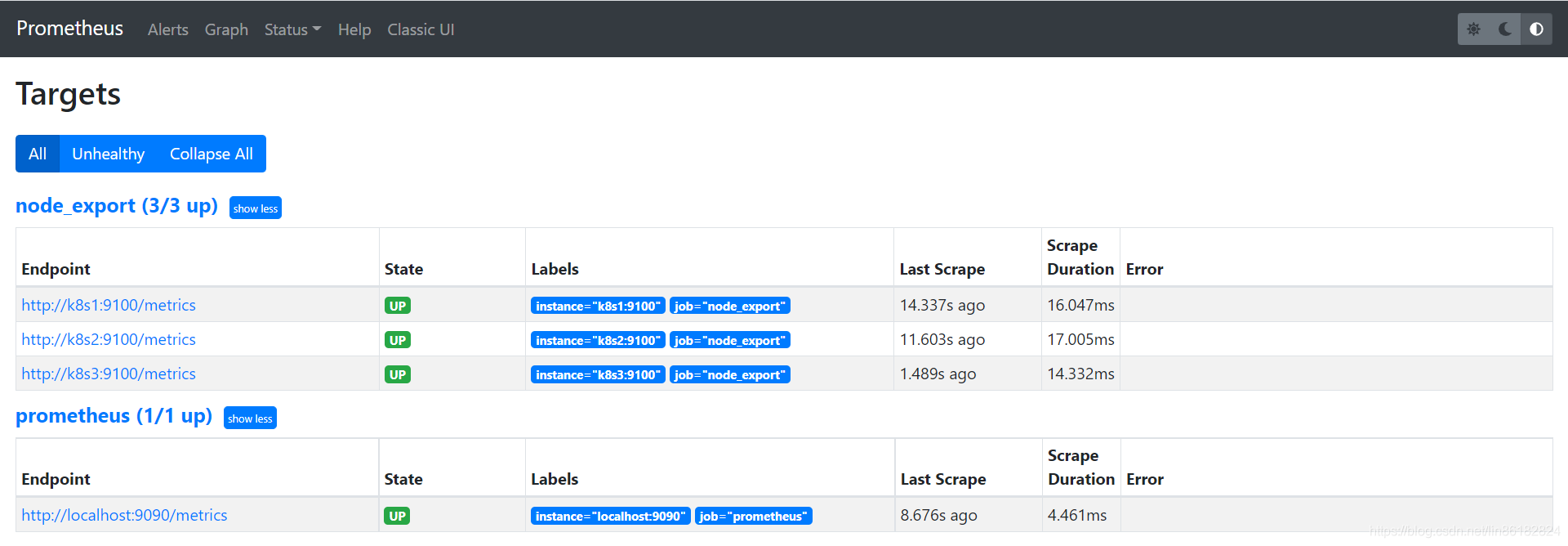This screenshot has height=546, width=1568.
Task: Click UP state badge for k8s3
Action: (398, 374)
